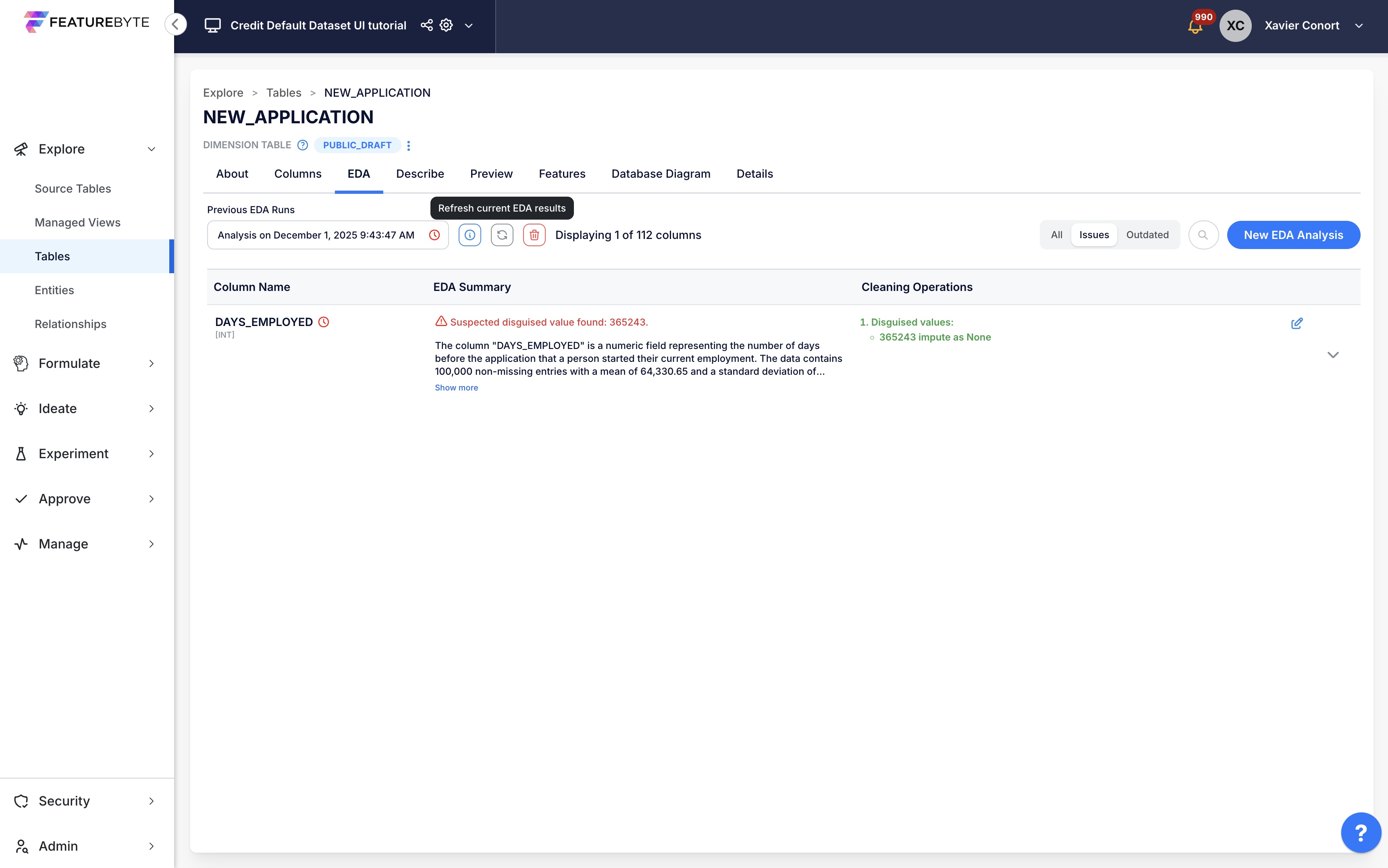Click the red trash delete icon

pos(534,235)
